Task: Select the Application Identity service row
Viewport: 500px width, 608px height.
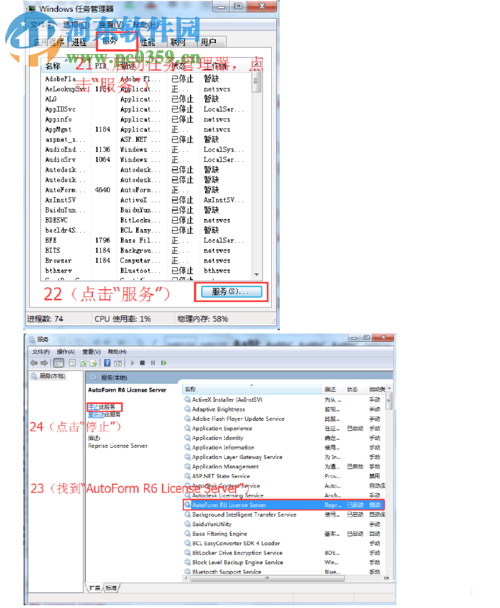Action: (283, 438)
